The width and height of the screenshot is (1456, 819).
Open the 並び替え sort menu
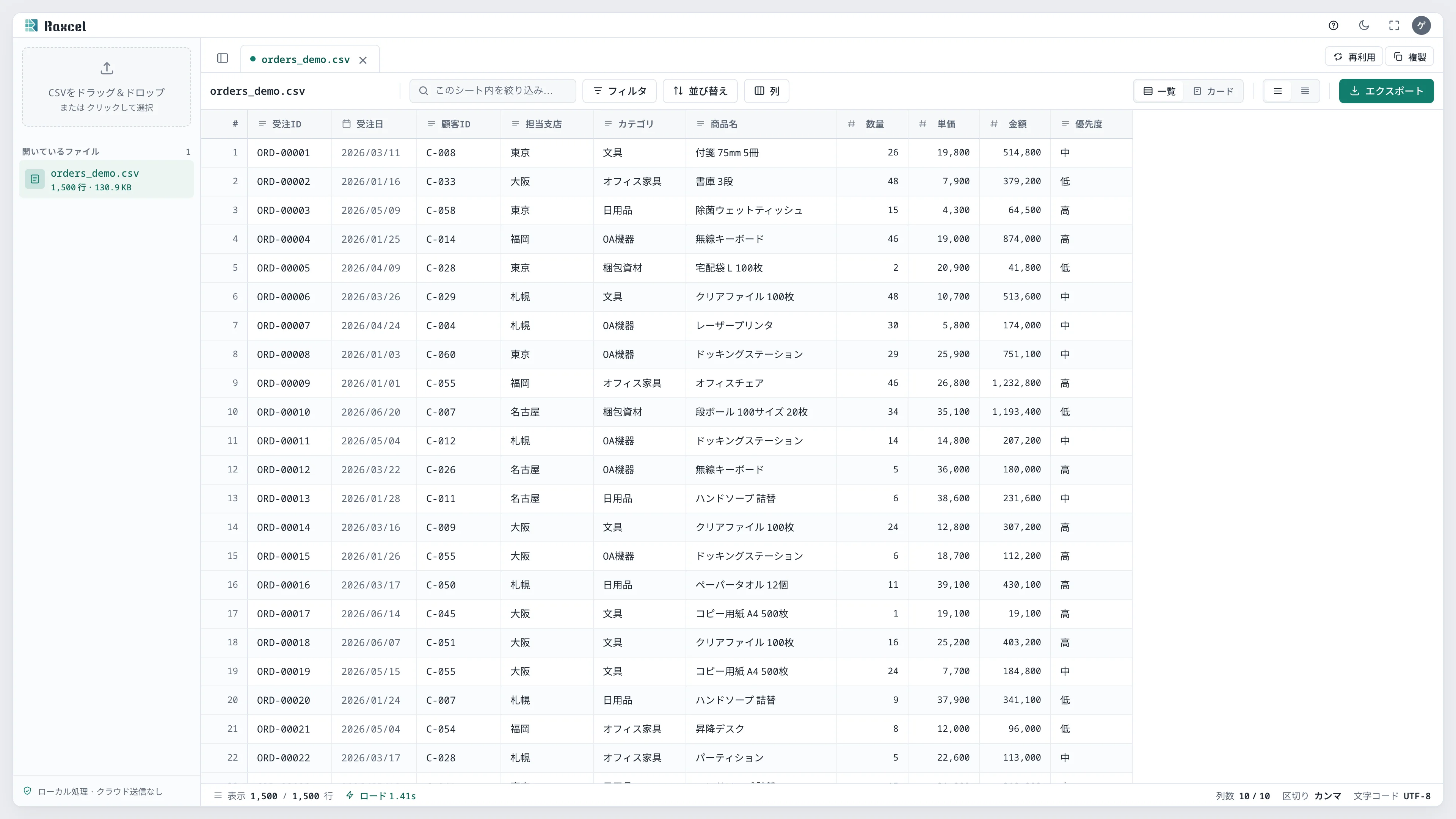(700, 91)
